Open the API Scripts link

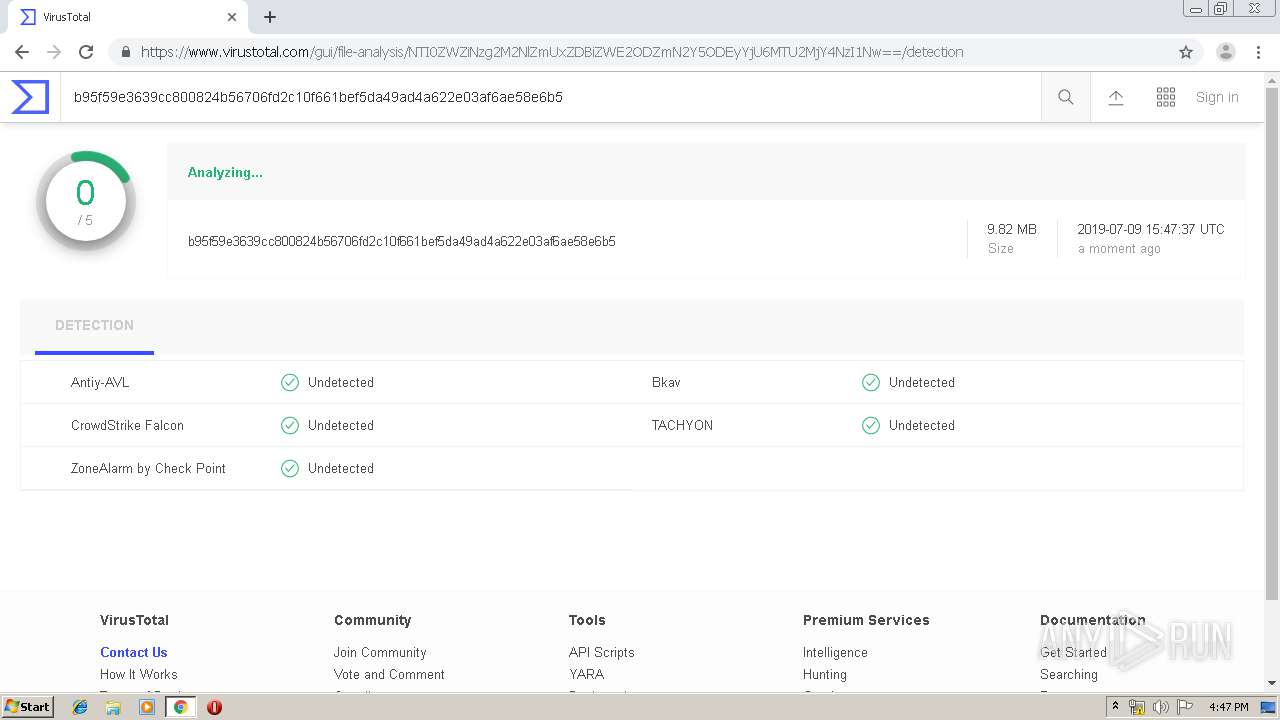pos(602,652)
